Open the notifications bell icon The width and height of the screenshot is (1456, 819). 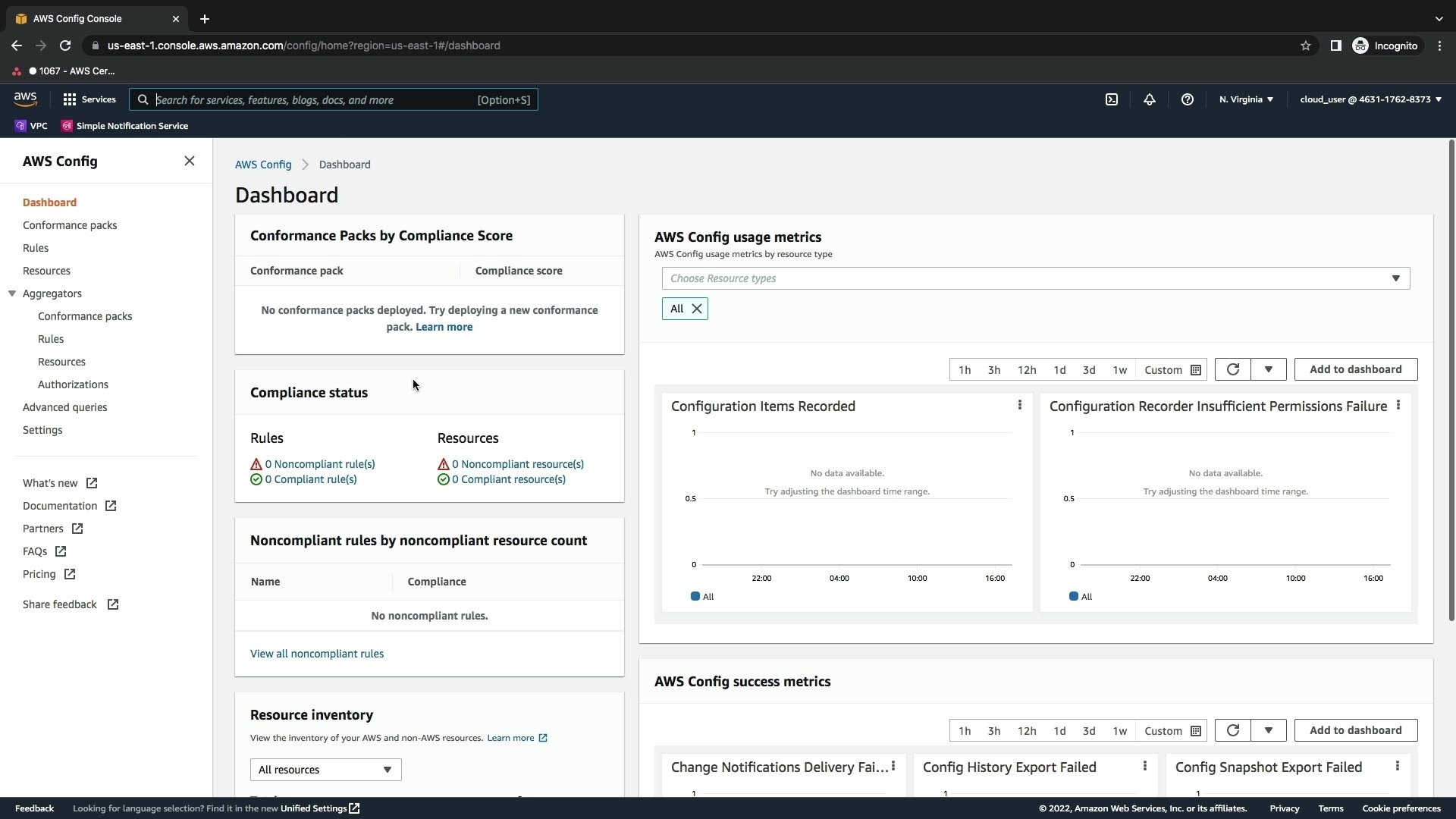pos(1150,99)
